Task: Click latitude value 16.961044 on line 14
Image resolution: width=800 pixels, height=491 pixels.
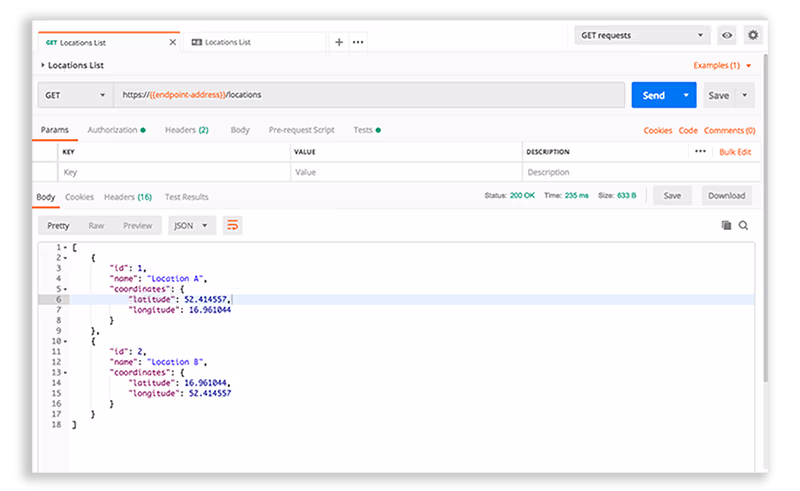Action: coord(206,383)
